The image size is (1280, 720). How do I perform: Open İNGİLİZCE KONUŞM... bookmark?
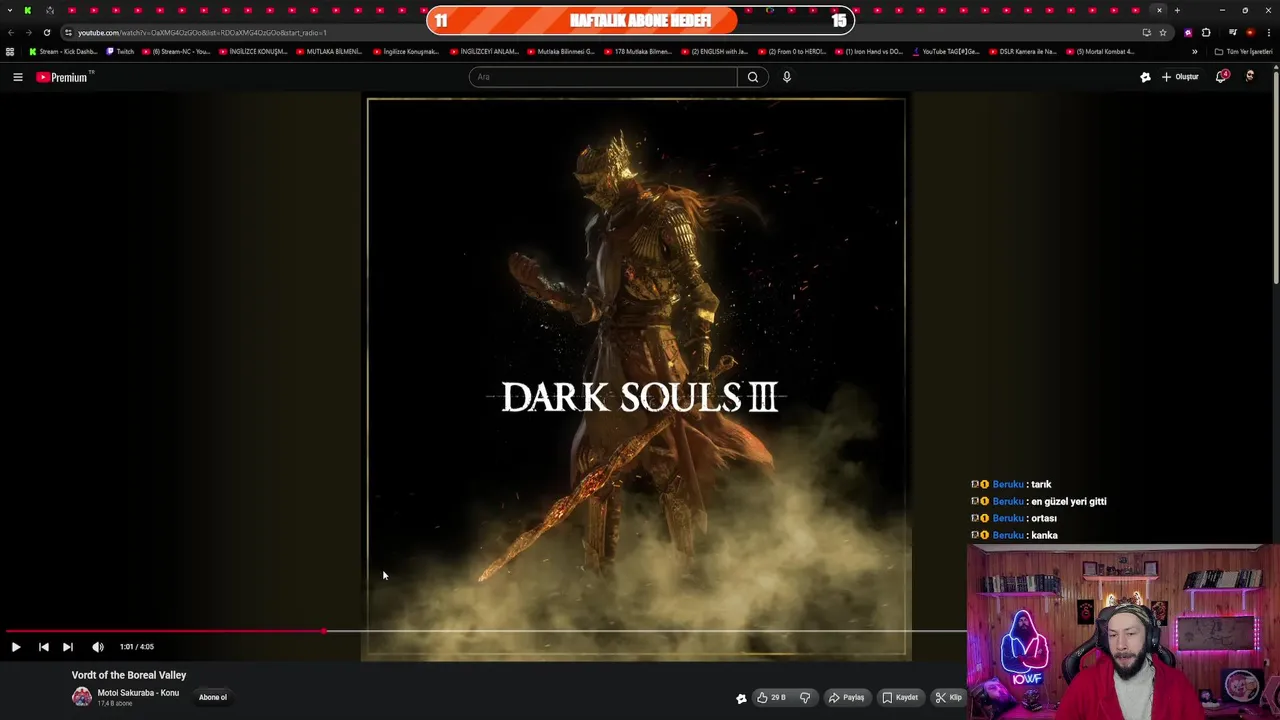[254, 51]
